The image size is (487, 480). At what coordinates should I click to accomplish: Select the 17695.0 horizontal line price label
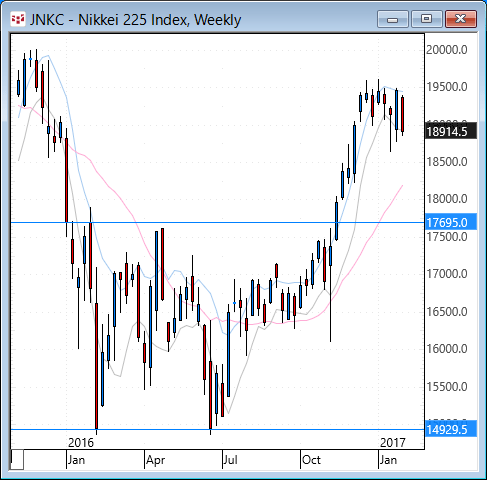(451, 222)
